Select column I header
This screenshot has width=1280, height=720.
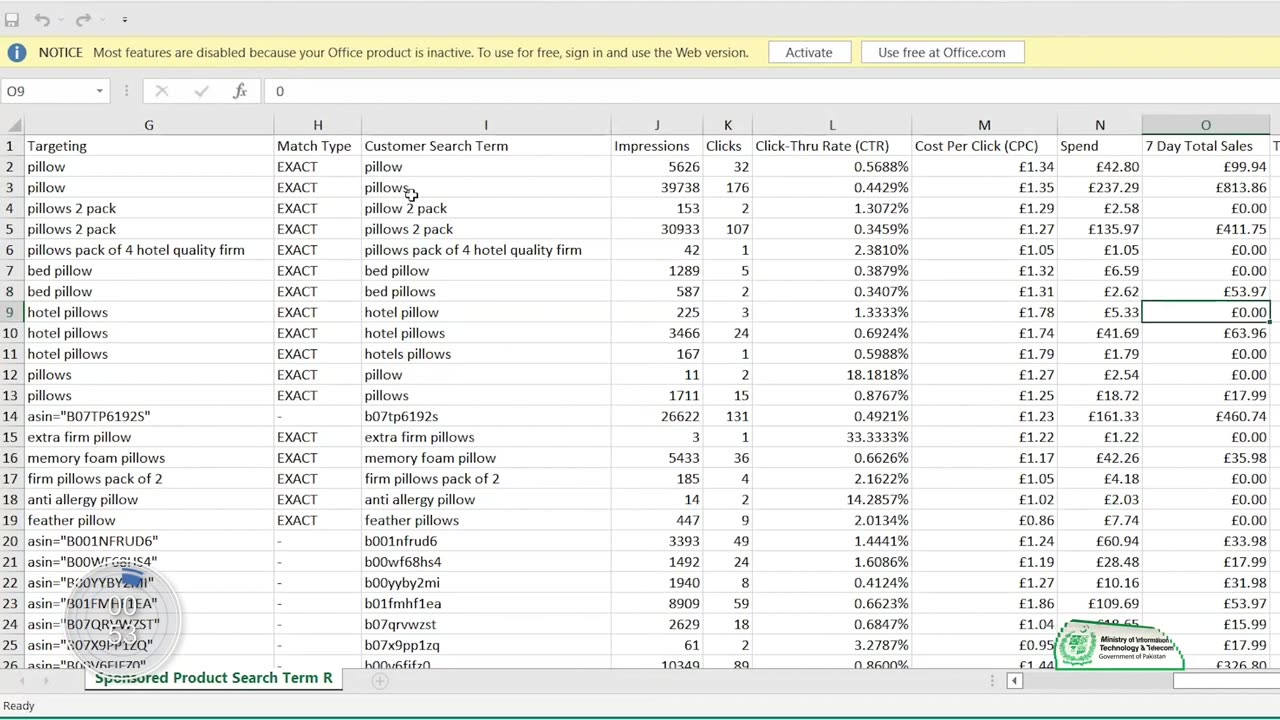486,125
